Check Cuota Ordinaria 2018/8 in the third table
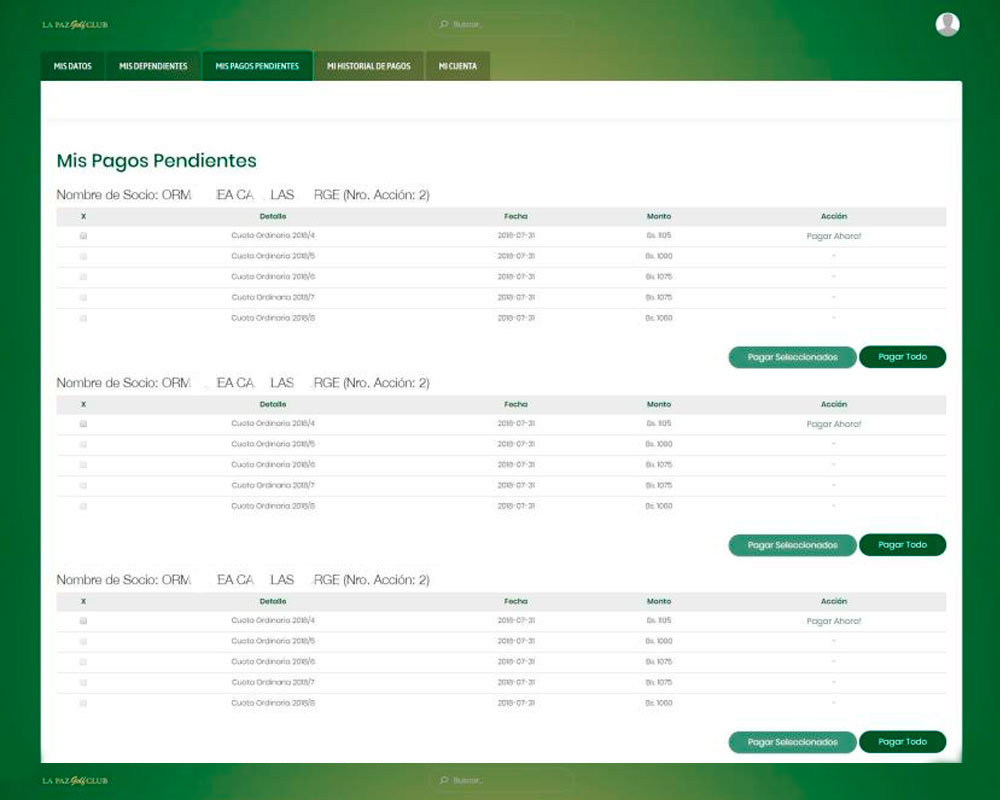 click(x=83, y=703)
